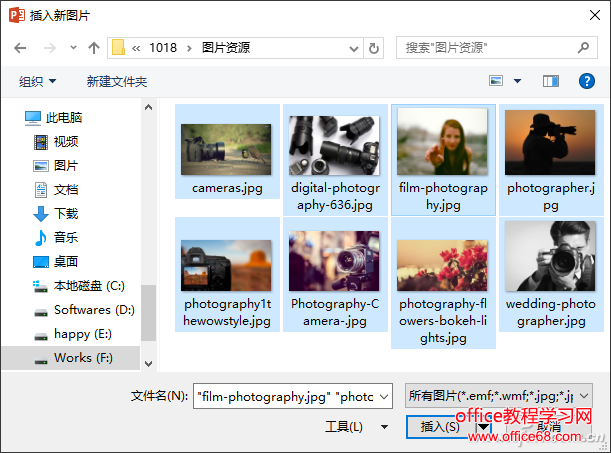Expand the address bar path history
The image size is (611, 453).
[353, 49]
